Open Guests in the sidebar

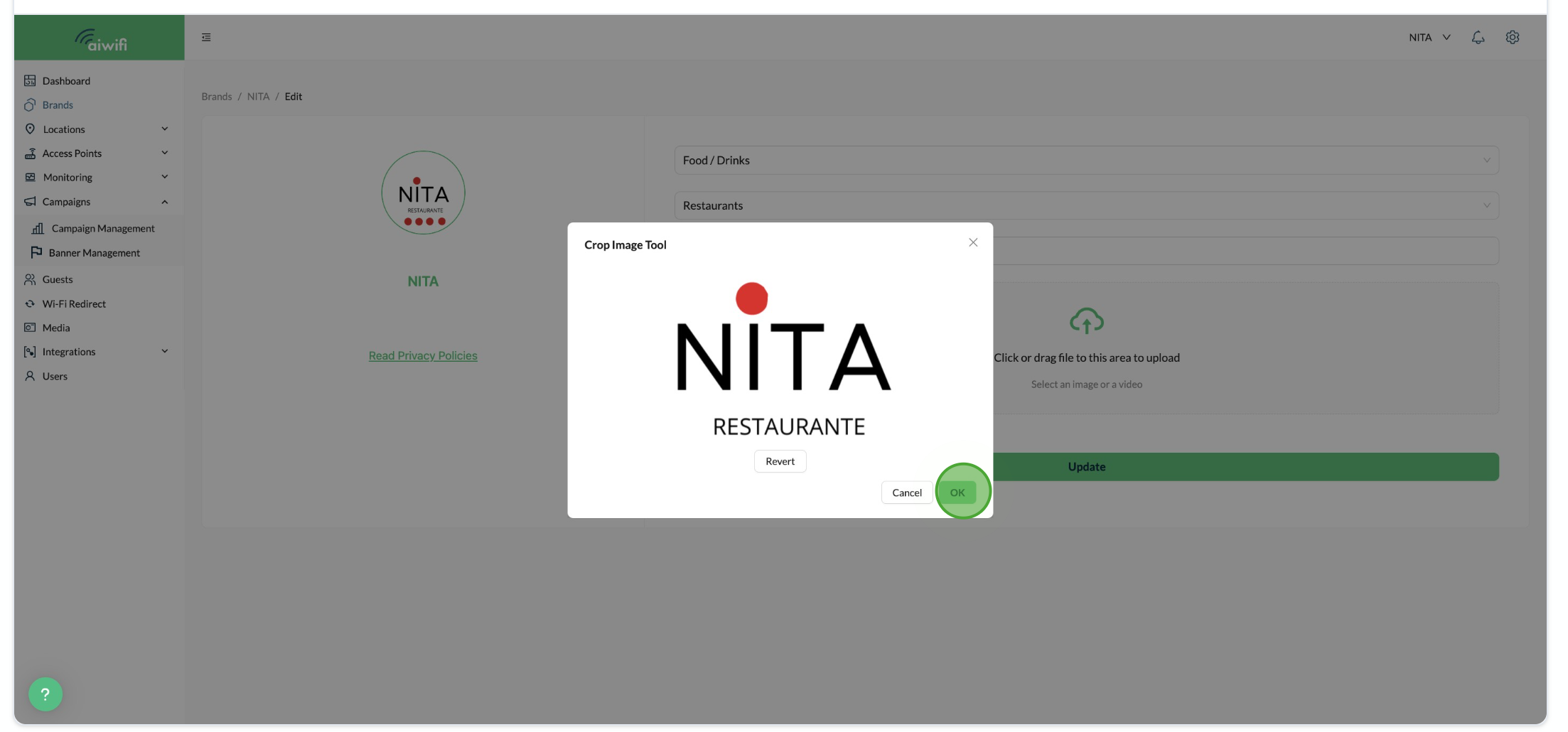[x=58, y=280]
